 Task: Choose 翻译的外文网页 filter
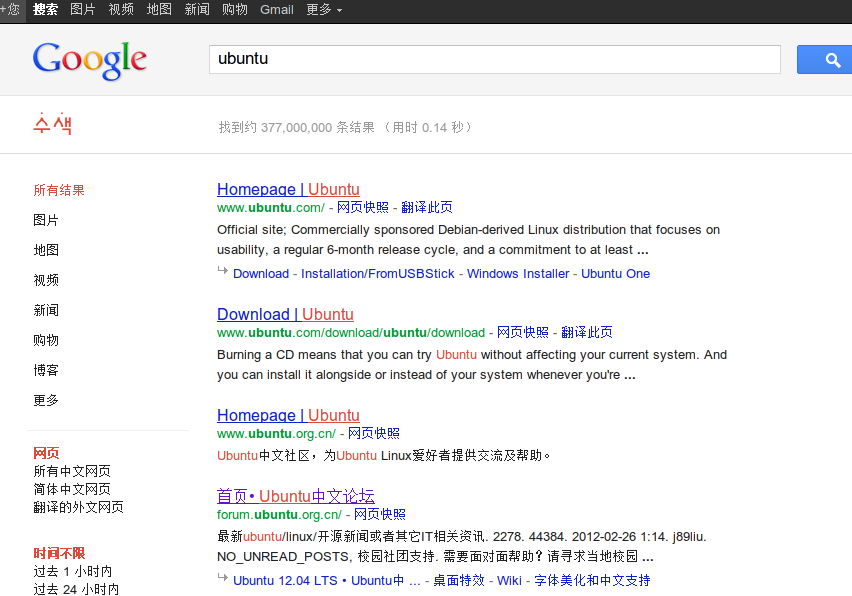(78, 507)
